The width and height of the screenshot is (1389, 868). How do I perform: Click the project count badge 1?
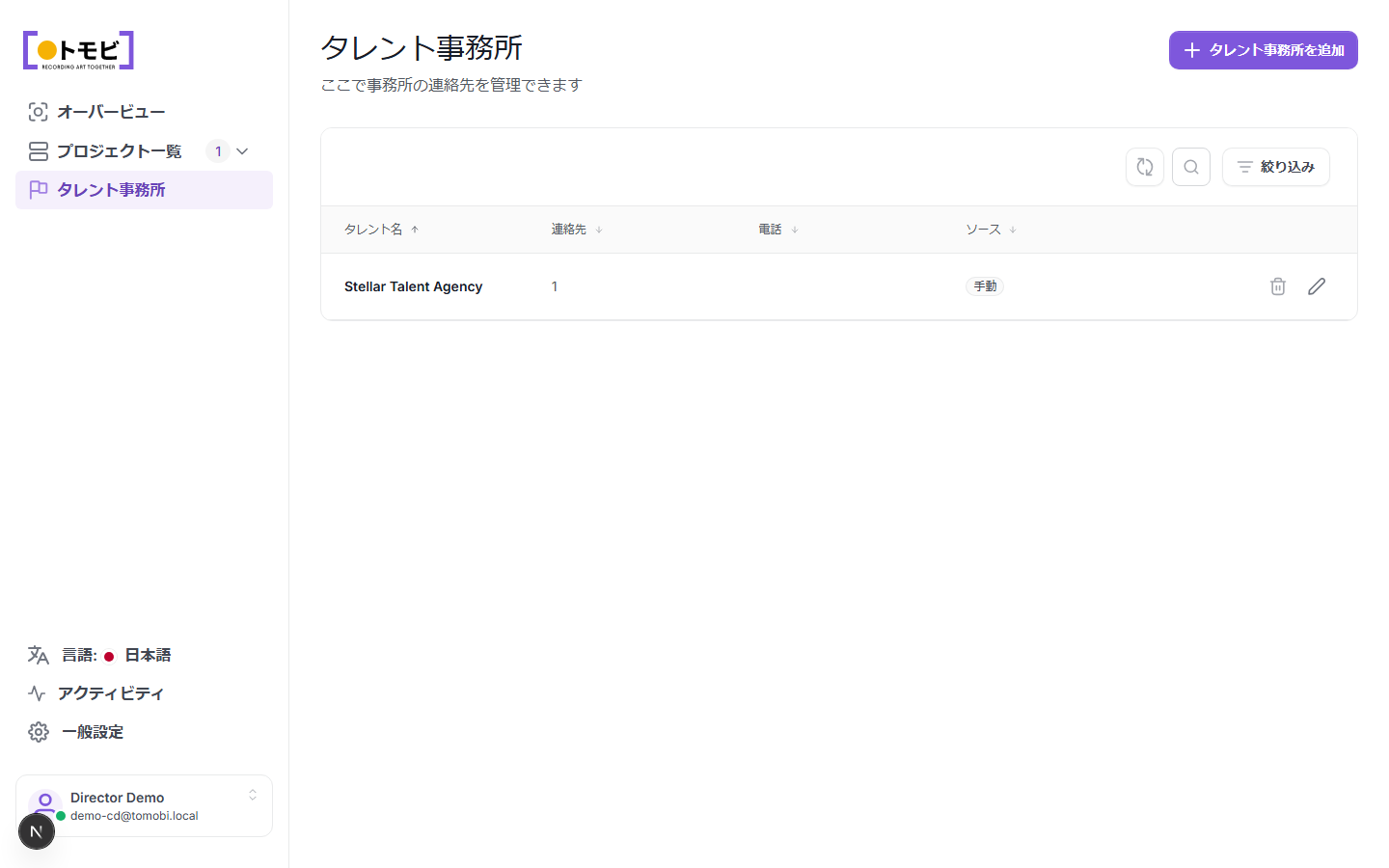click(x=218, y=151)
